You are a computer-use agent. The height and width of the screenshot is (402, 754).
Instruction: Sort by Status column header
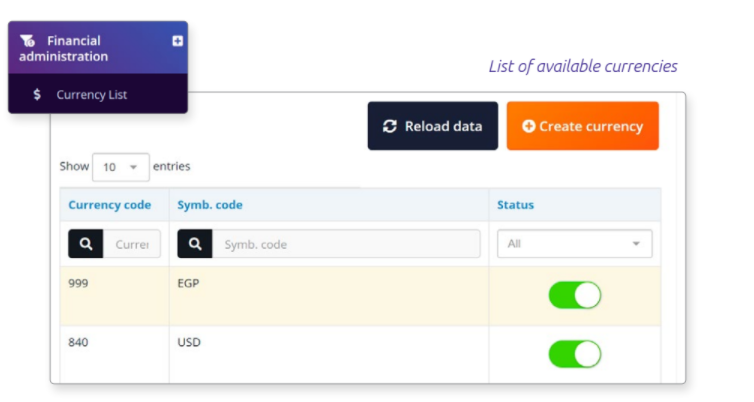coord(515,205)
